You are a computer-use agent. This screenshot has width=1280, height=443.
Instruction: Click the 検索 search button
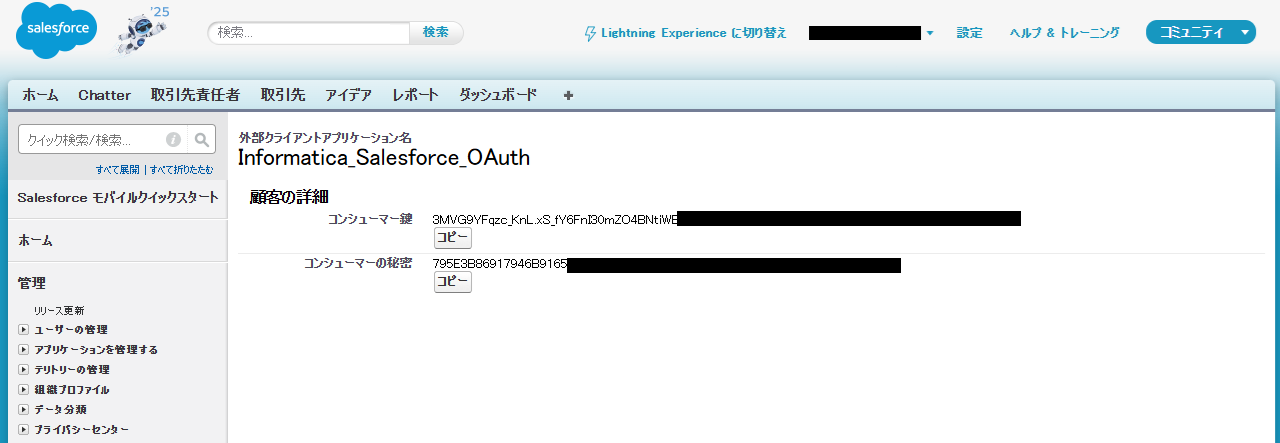tap(436, 33)
